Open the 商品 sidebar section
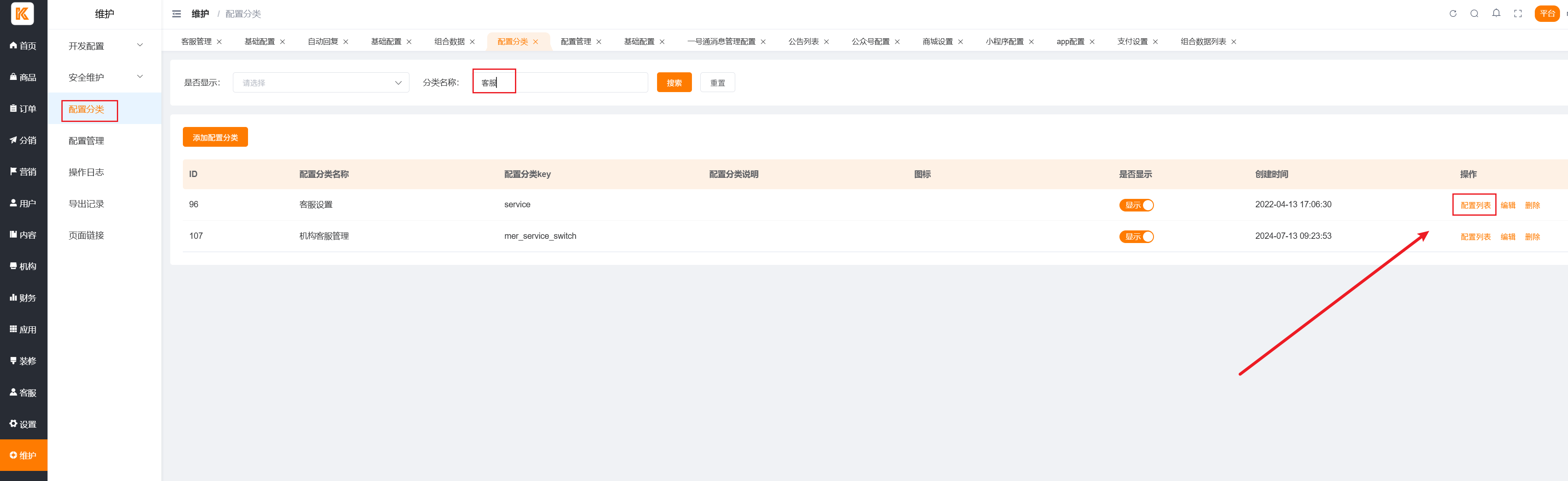1568x481 pixels. point(23,77)
